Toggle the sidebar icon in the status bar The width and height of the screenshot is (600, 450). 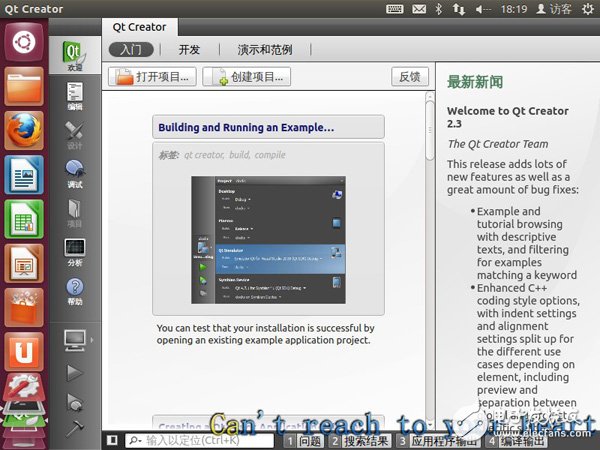pyautogui.click(x=112, y=440)
